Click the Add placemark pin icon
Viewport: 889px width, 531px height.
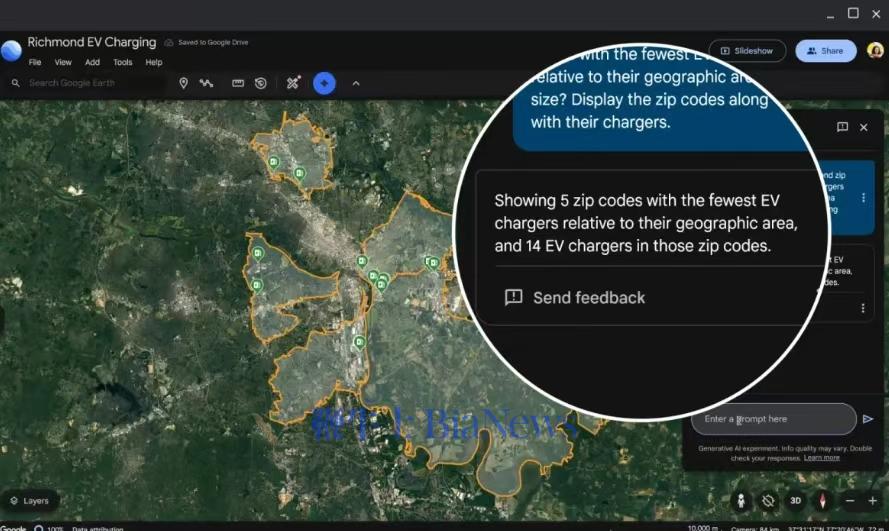[x=183, y=83]
